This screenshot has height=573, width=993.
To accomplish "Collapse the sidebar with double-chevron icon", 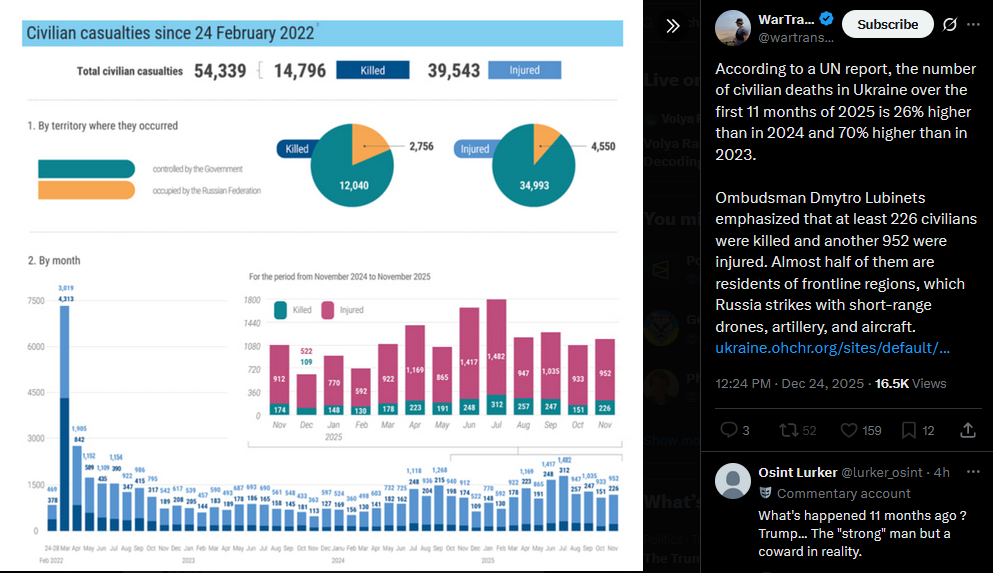I will coord(673,26).
